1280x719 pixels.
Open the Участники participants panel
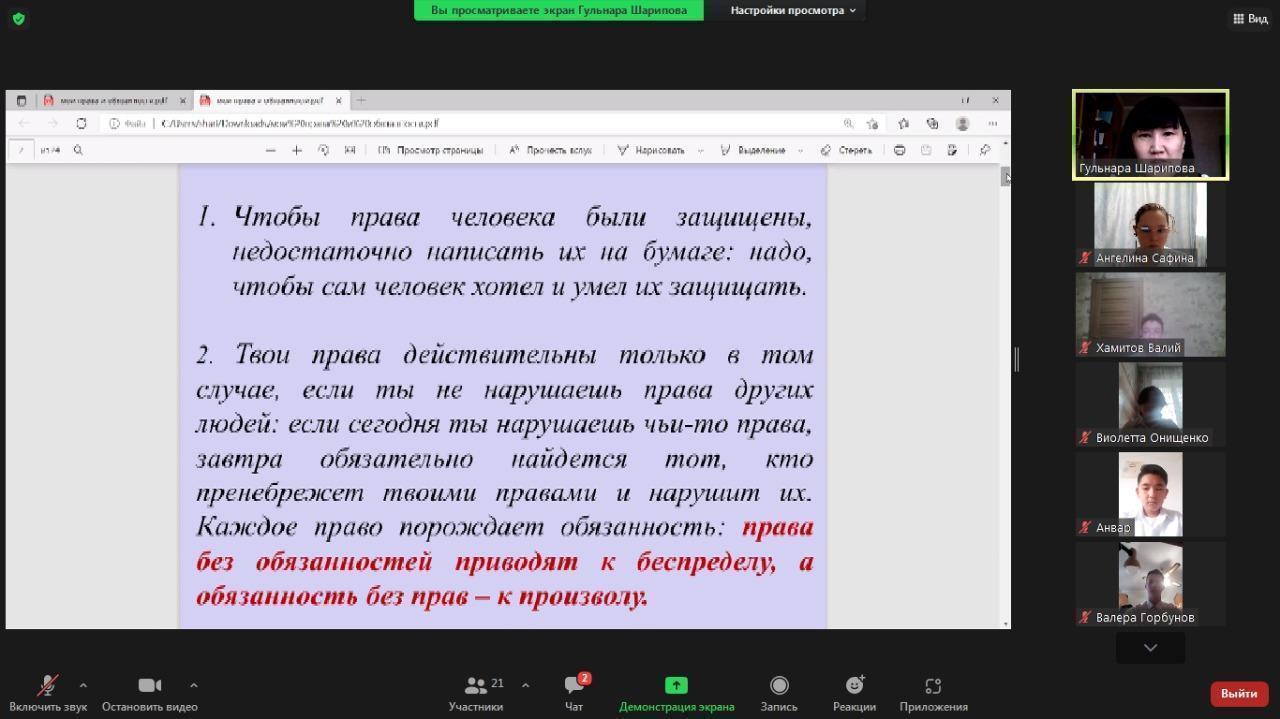tap(476, 693)
